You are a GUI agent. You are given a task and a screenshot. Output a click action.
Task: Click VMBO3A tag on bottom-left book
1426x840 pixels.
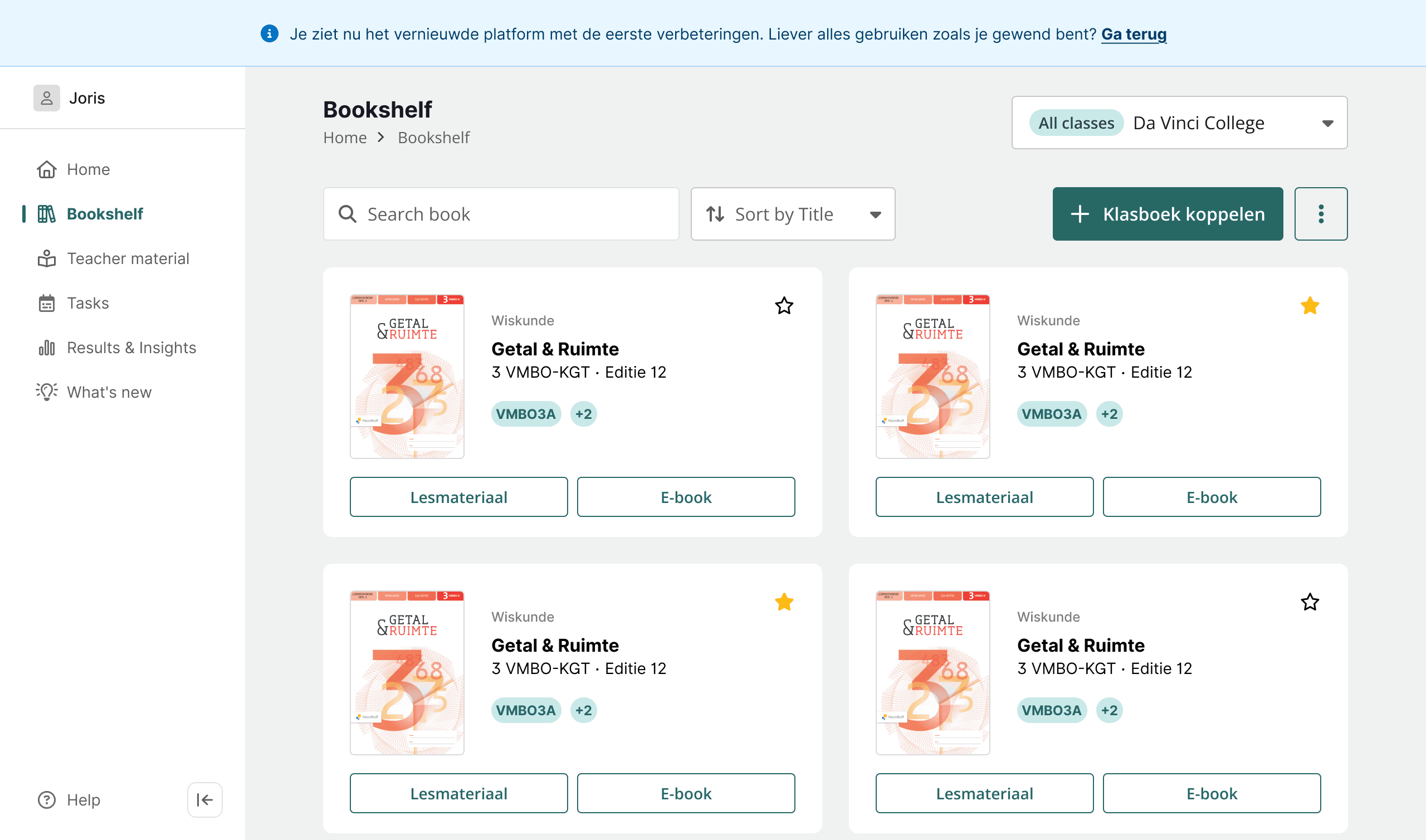point(526,710)
